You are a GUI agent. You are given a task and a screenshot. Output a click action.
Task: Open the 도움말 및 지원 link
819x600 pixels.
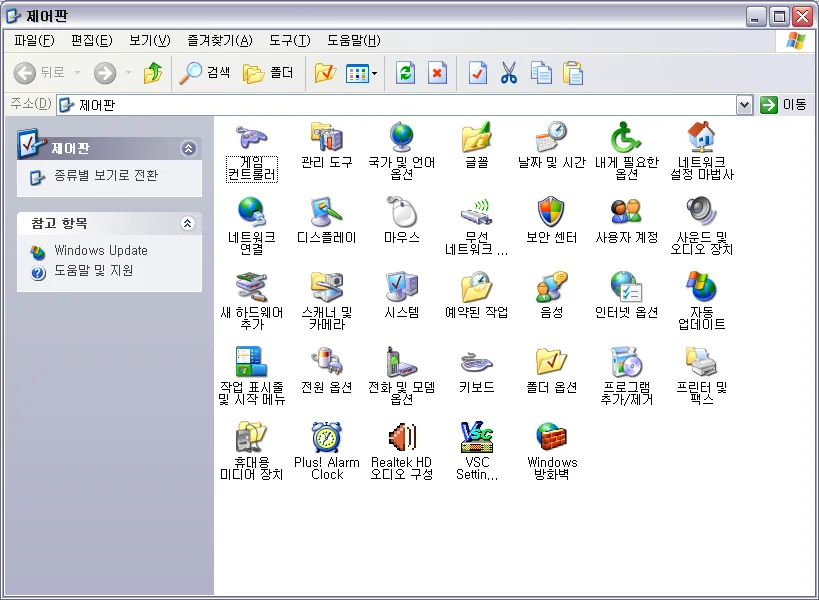[x=93, y=270]
